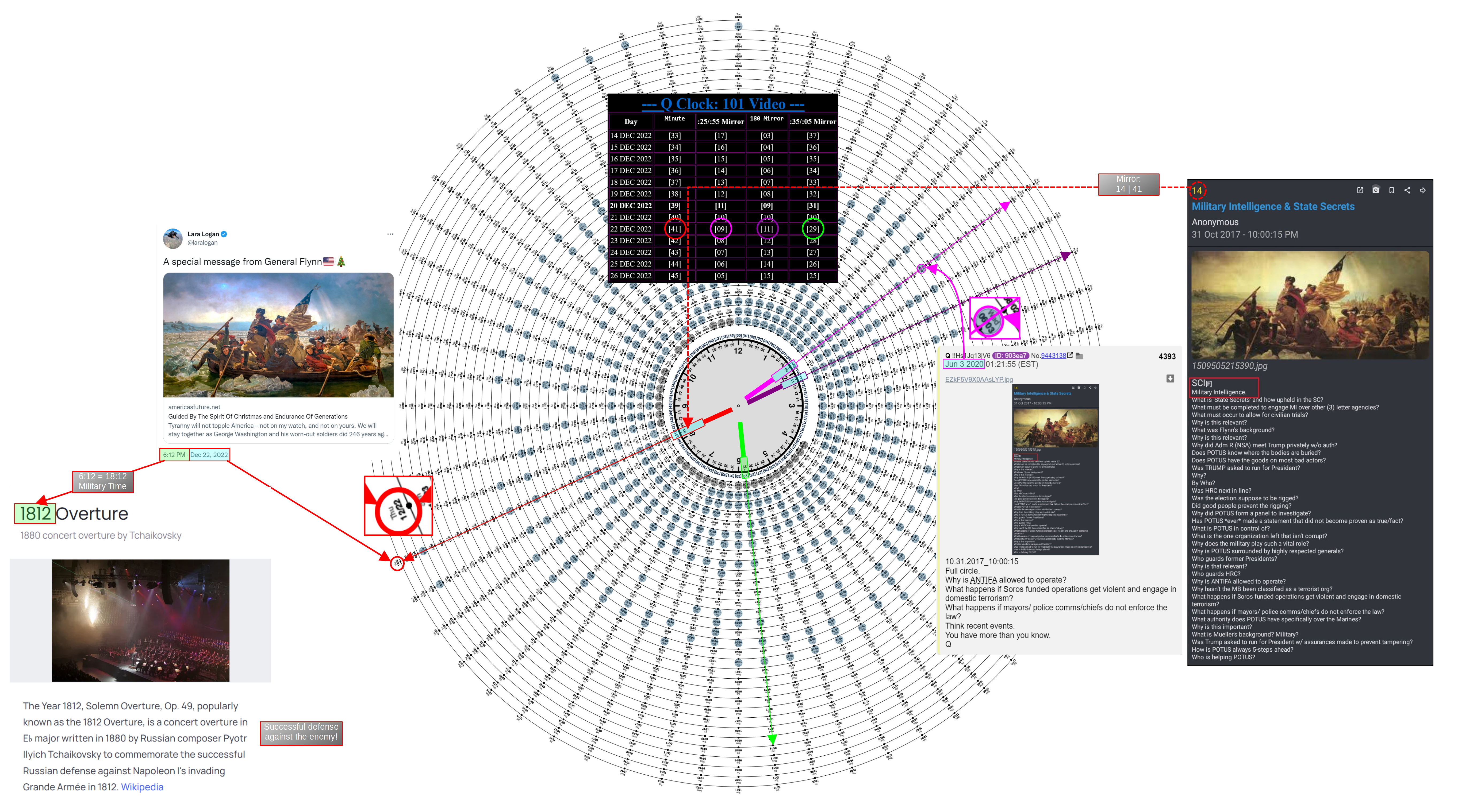Open post 14 in external window icon
This screenshot has height=812, width=1477.
1360,190
